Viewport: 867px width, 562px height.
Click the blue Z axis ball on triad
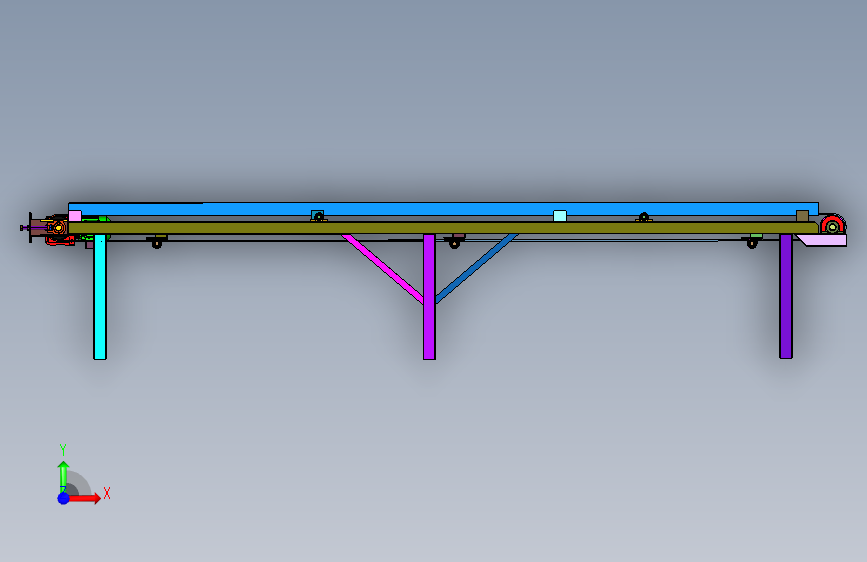(64, 498)
